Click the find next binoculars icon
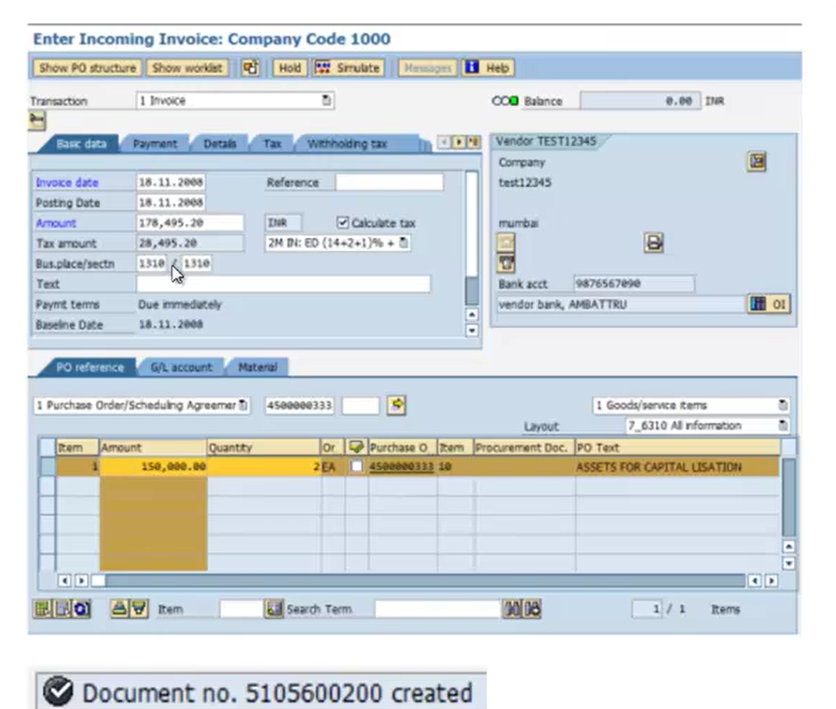The height and width of the screenshot is (709, 836). point(532,609)
